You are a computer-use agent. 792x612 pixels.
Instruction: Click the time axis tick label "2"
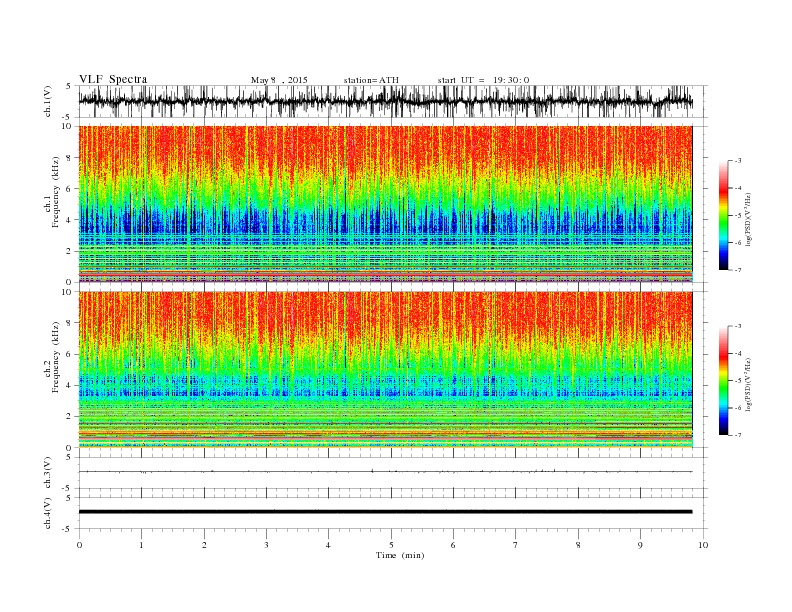(x=204, y=545)
